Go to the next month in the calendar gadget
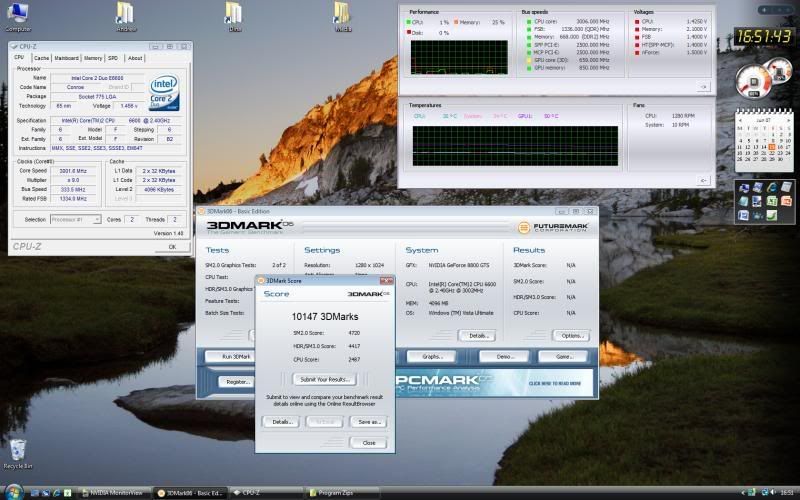Viewport: 800px width, 500px height. click(788, 120)
